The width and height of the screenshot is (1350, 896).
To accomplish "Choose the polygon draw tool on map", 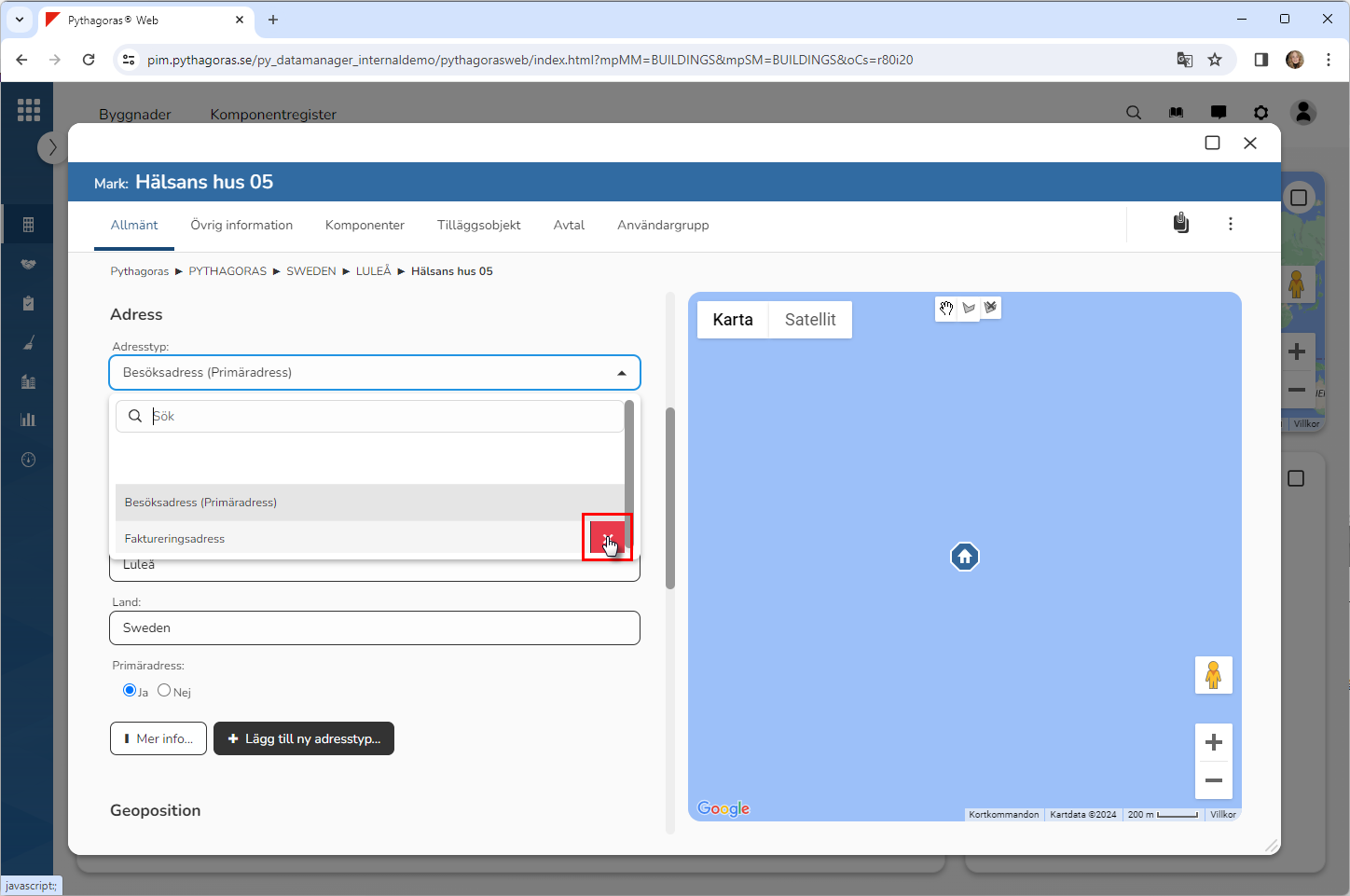I will click(969, 308).
